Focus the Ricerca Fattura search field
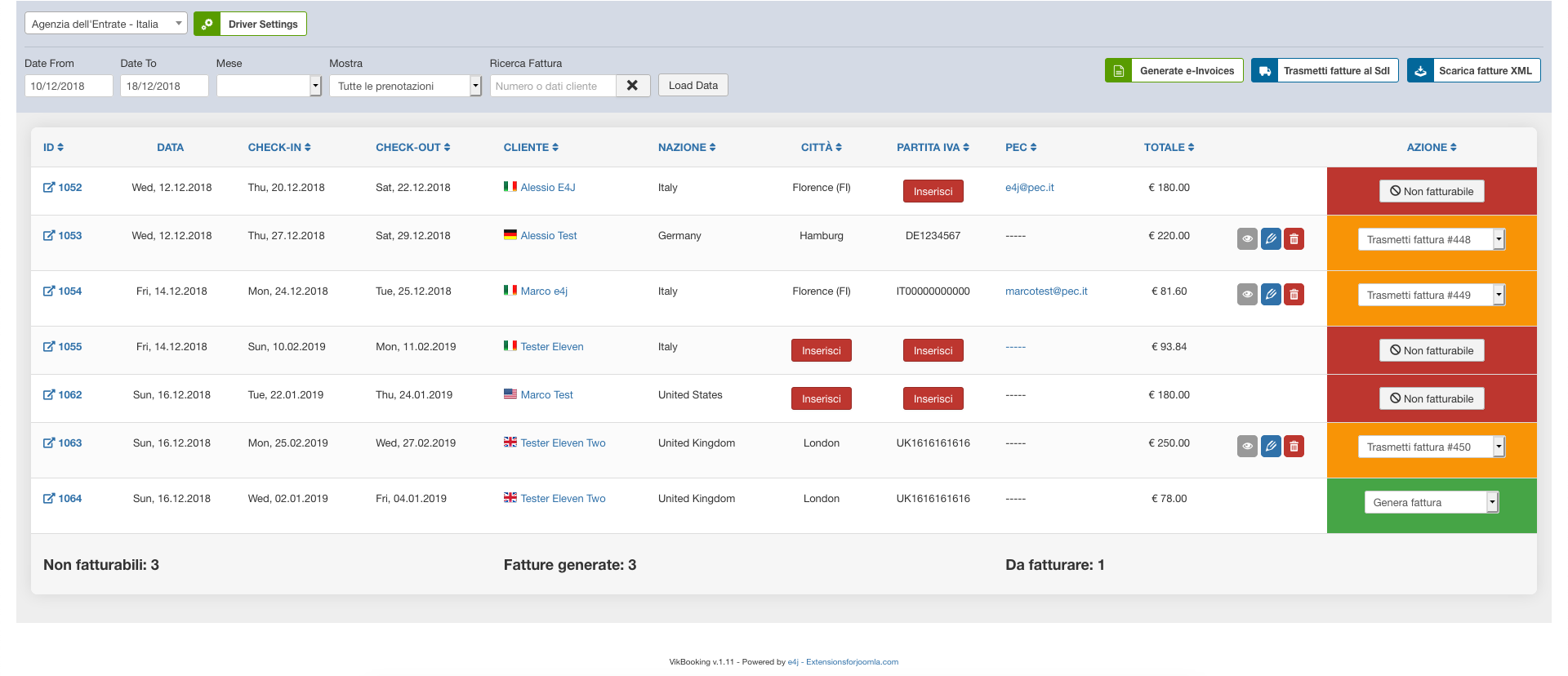Screen dimensions: 1568x676 (x=553, y=86)
